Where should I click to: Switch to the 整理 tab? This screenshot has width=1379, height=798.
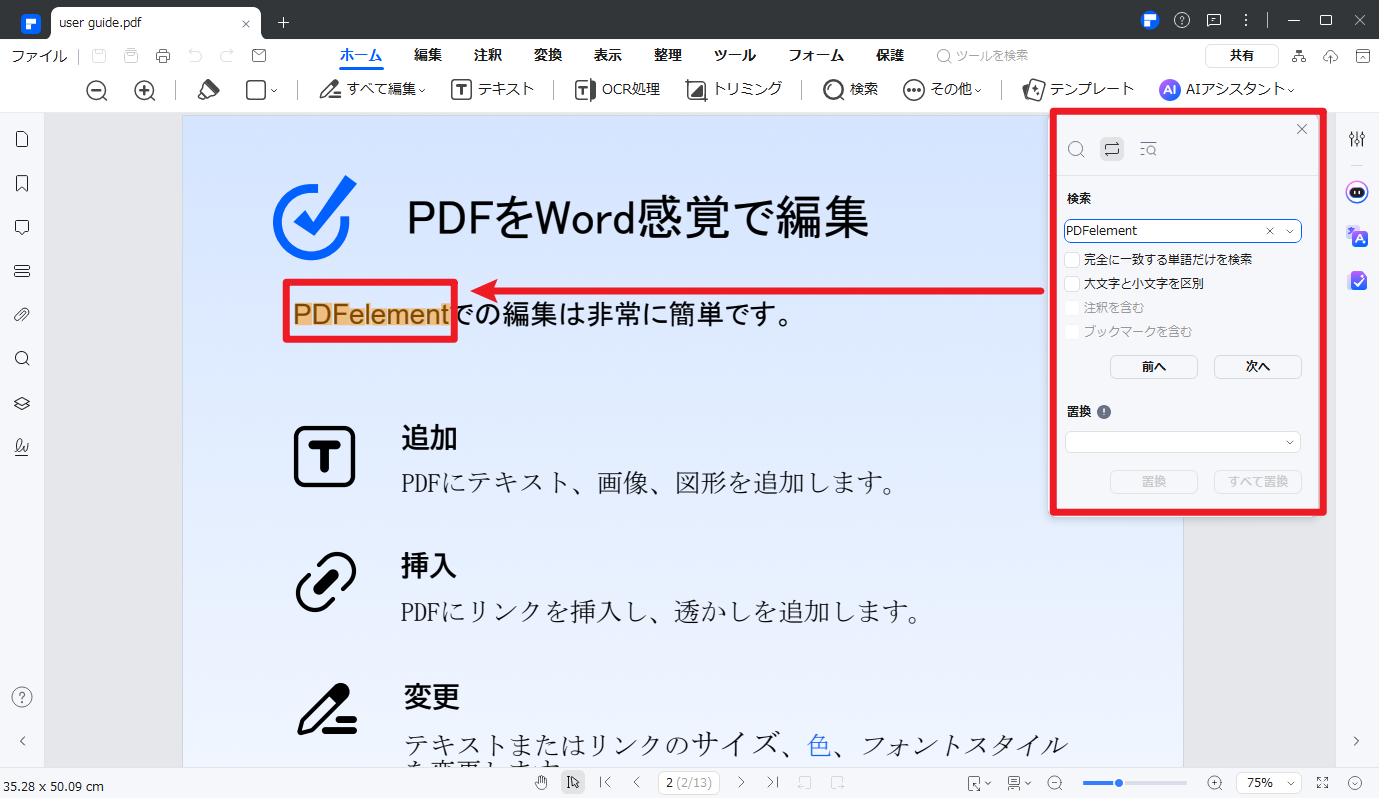668,56
